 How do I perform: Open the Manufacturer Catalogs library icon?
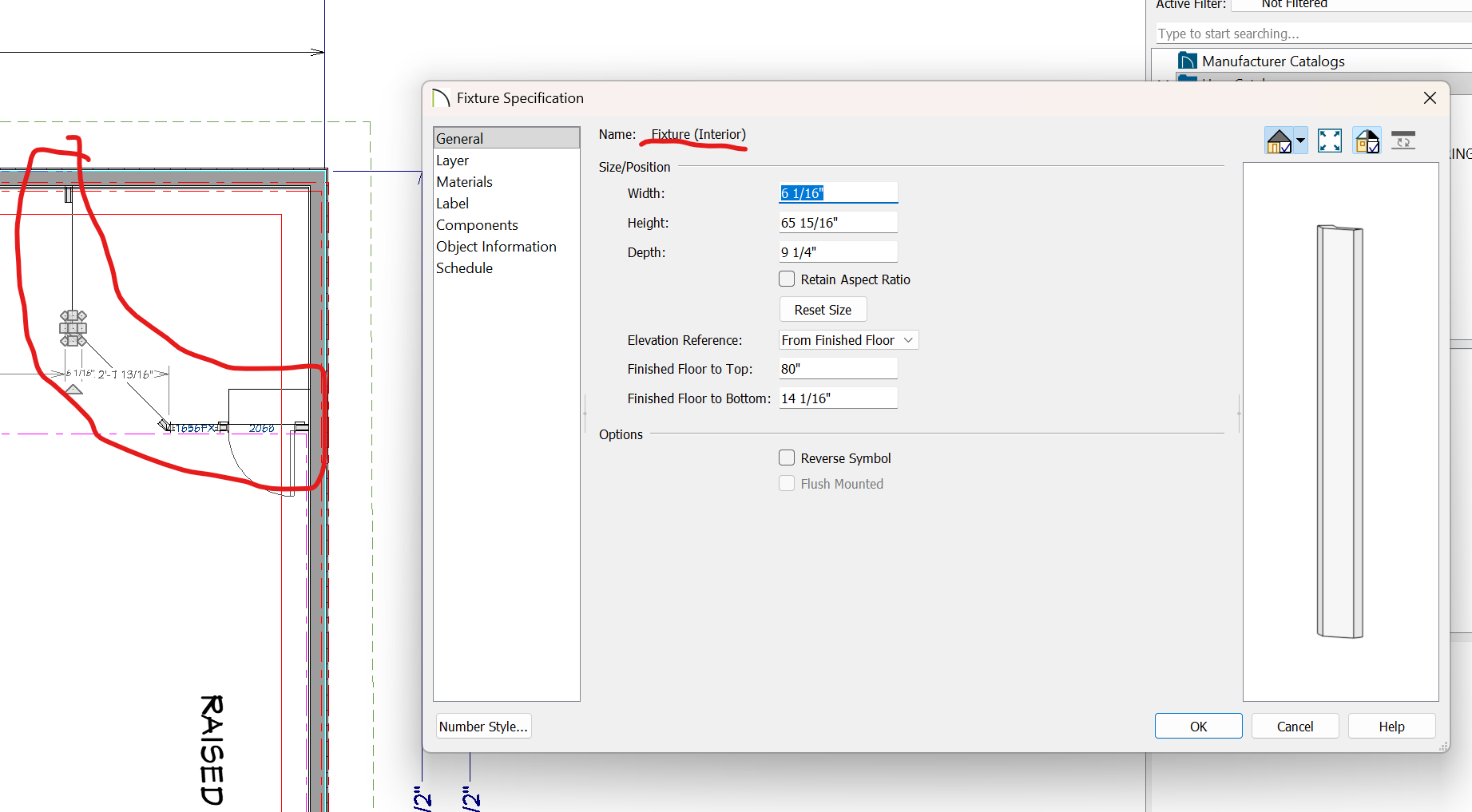pos(1187,61)
